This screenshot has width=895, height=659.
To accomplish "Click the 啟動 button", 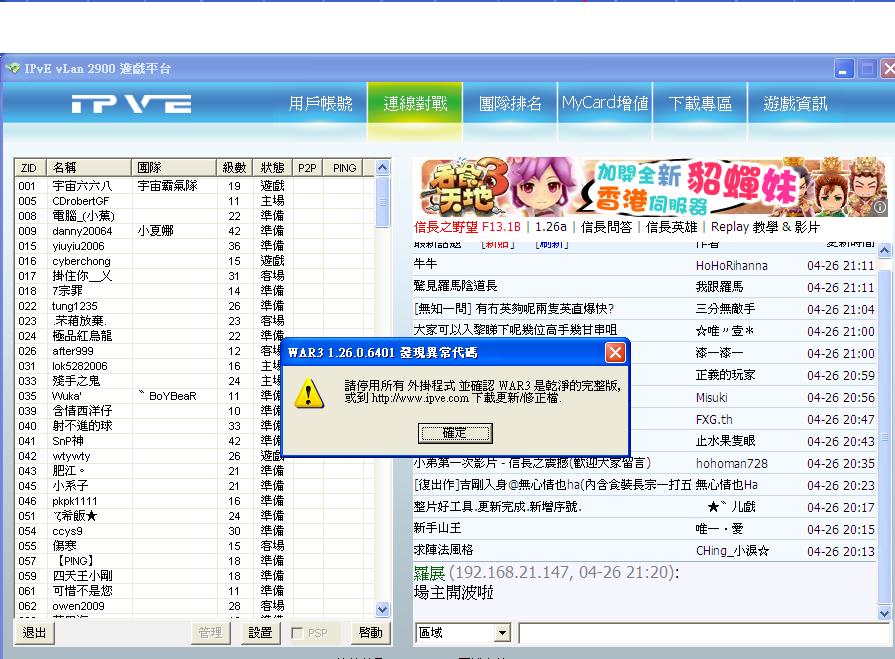I will click(370, 633).
